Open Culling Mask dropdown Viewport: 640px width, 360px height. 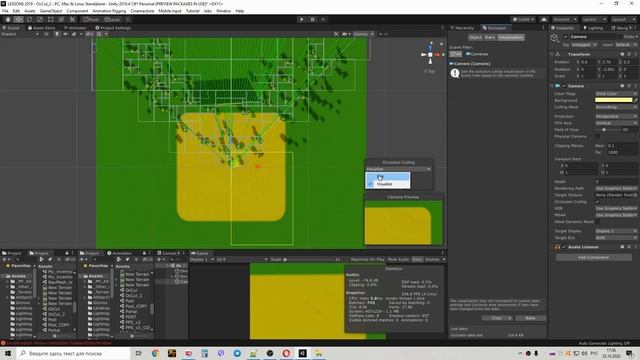[616, 107]
